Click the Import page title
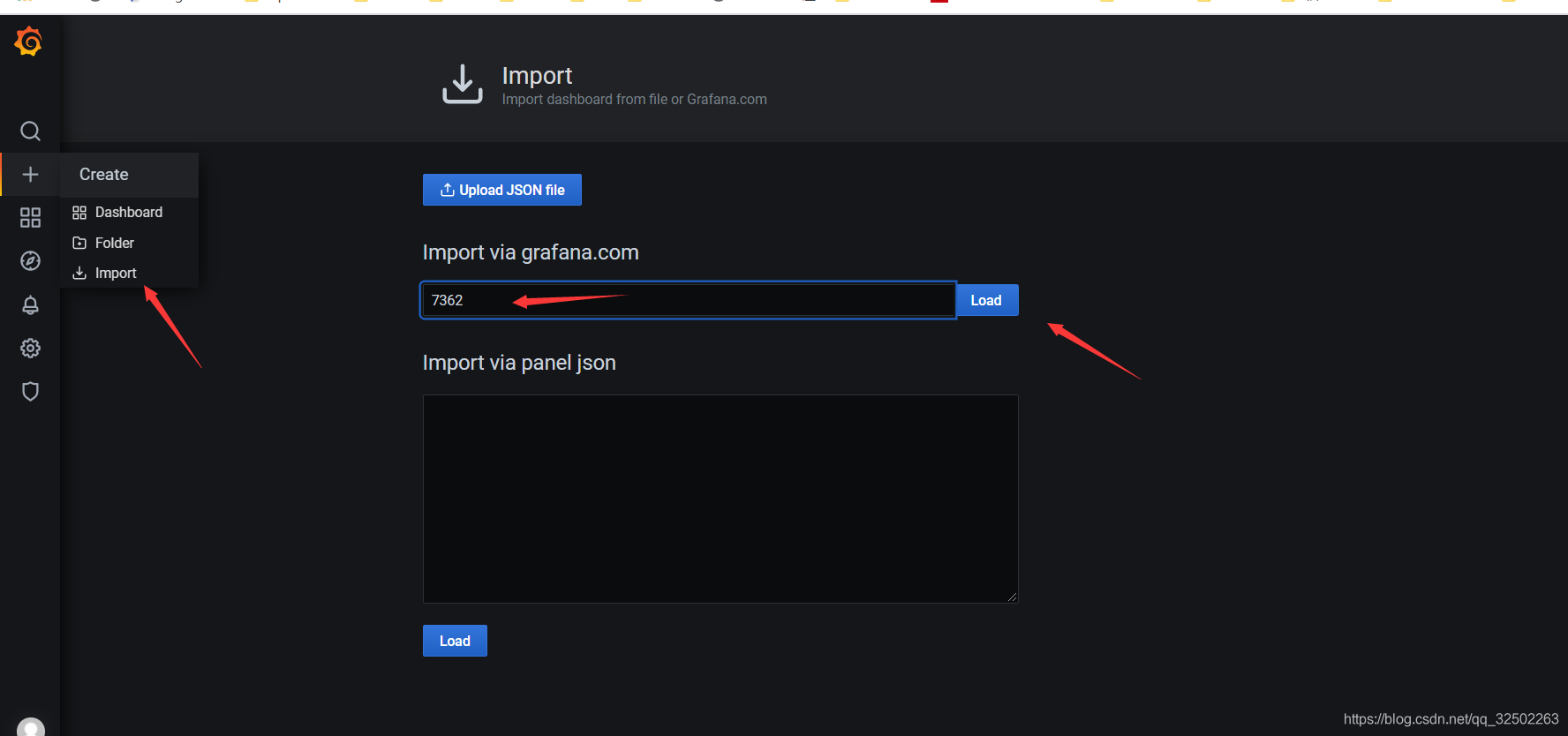 click(x=537, y=76)
